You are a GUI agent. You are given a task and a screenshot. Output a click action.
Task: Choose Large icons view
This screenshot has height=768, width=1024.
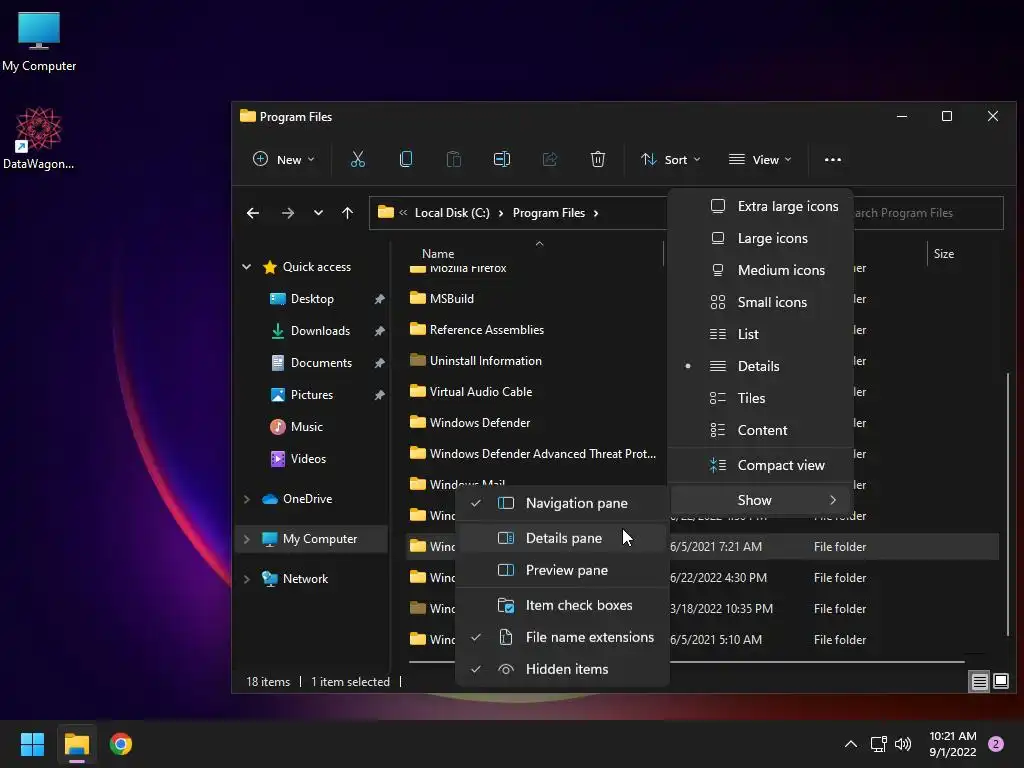[x=761, y=238]
